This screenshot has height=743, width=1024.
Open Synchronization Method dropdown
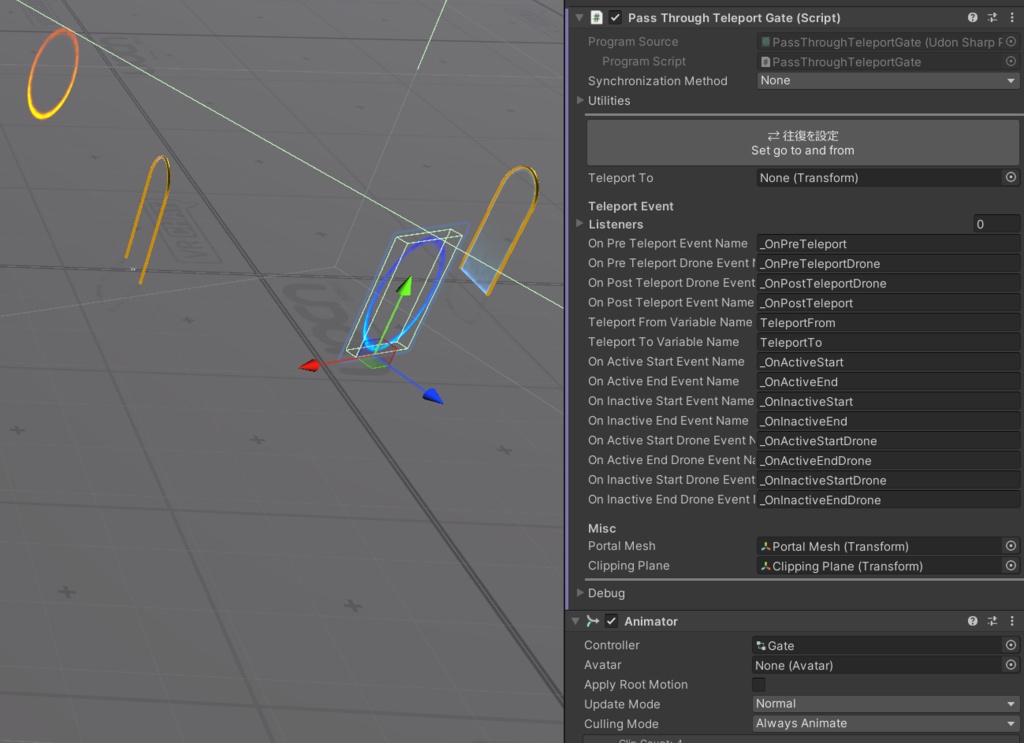888,80
